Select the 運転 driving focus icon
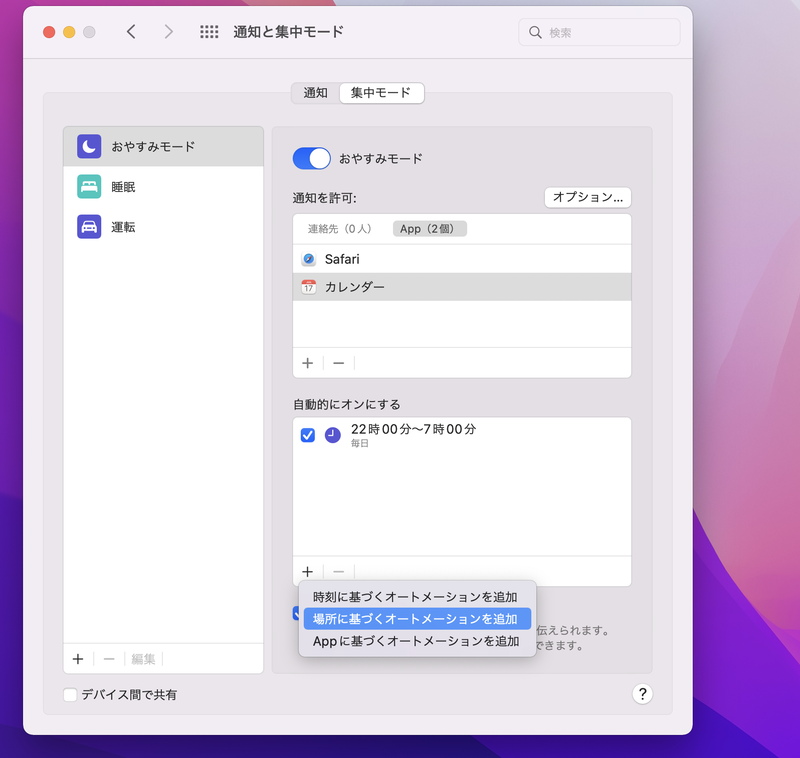 tap(88, 226)
